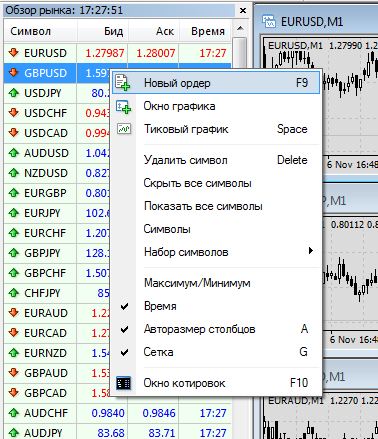Click the chart window icon beside Окно графика
This screenshot has height=439, width=378.
123,106
